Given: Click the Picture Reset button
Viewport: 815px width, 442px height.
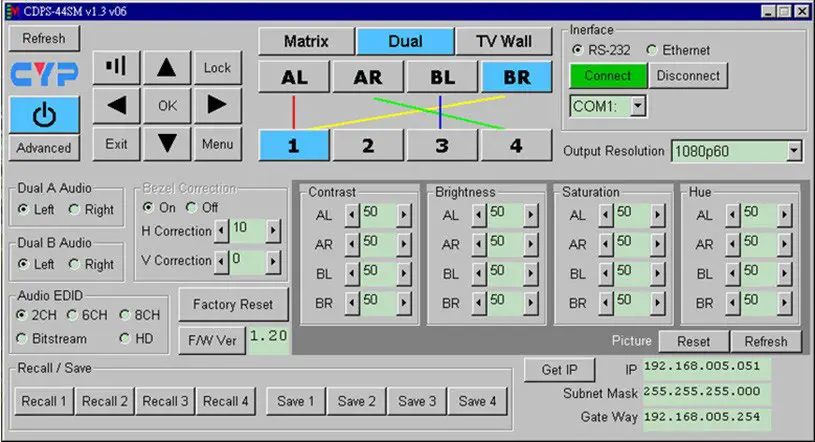Looking at the screenshot, I should (x=694, y=342).
